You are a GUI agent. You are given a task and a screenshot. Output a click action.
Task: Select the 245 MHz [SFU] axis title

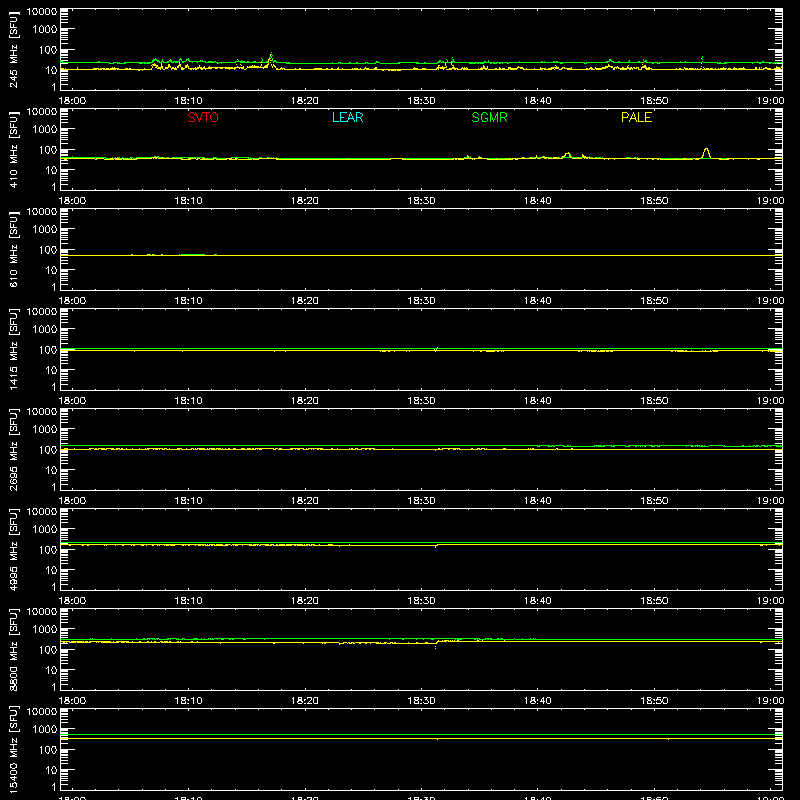13,49
